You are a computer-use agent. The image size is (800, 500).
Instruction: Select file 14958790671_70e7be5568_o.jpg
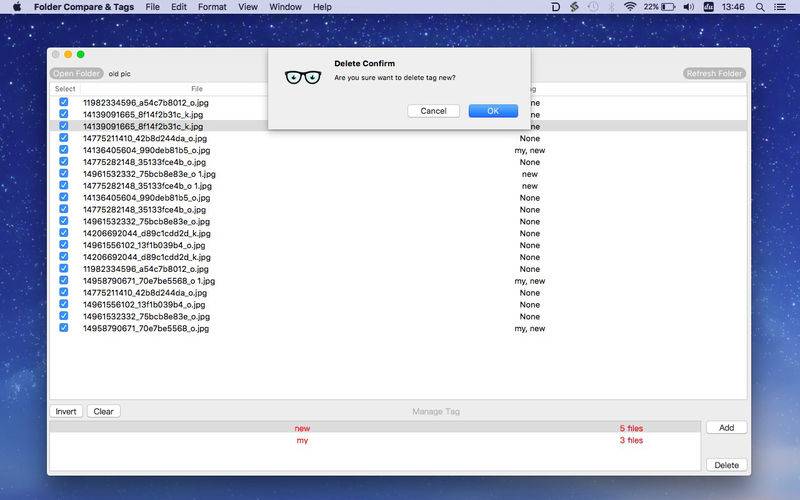point(146,329)
